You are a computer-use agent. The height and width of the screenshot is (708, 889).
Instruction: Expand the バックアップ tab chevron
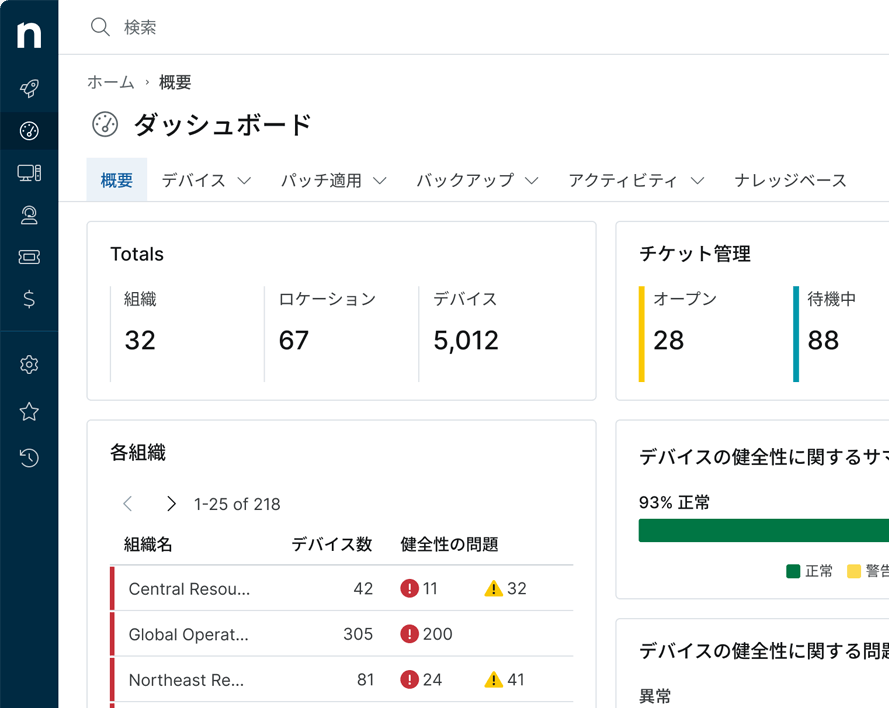tap(531, 181)
